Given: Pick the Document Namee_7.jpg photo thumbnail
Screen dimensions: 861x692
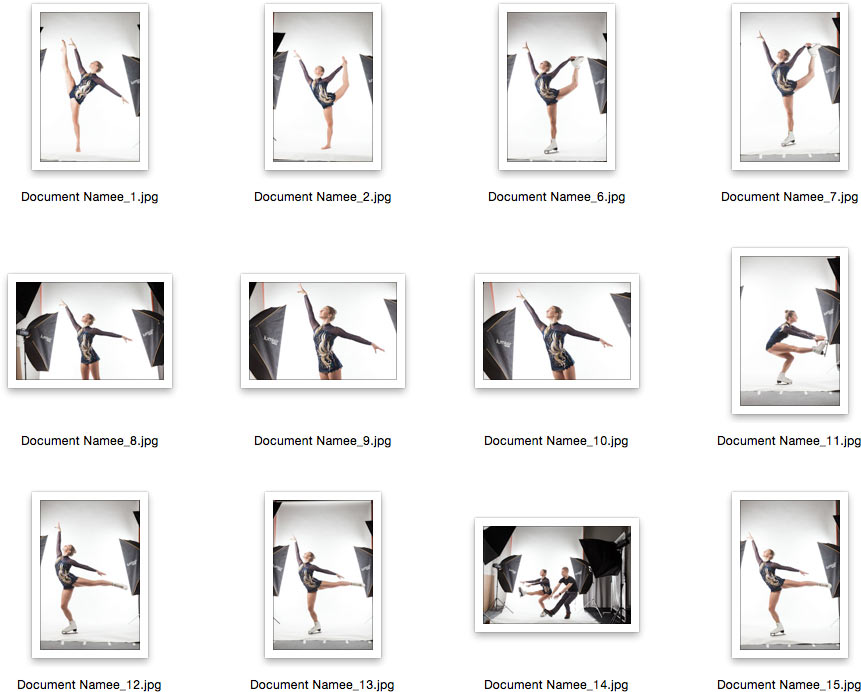Looking at the screenshot, I should tap(789, 87).
